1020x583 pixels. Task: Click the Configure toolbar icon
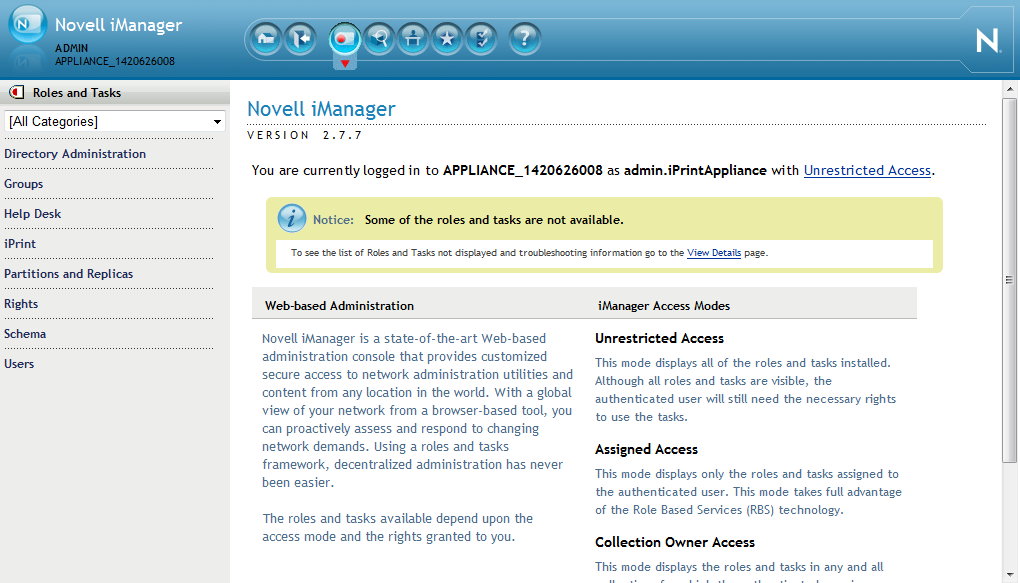[412, 39]
